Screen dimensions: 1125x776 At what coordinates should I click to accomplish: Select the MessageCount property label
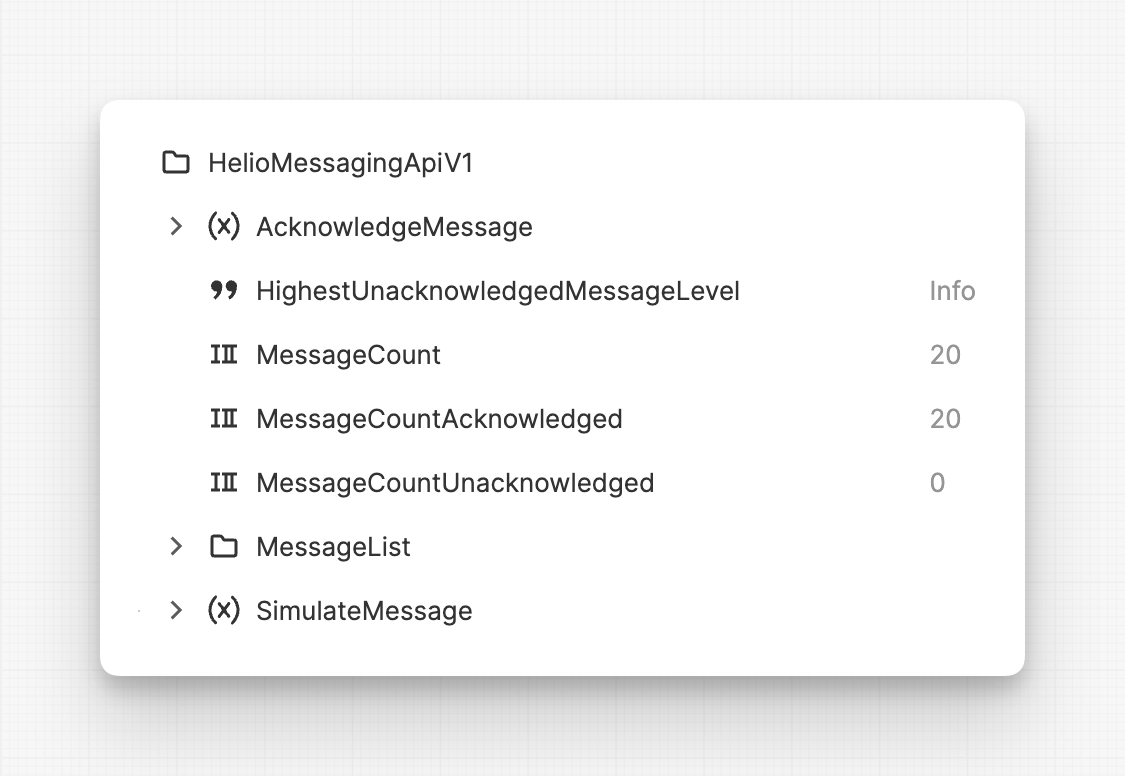pyautogui.click(x=348, y=355)
